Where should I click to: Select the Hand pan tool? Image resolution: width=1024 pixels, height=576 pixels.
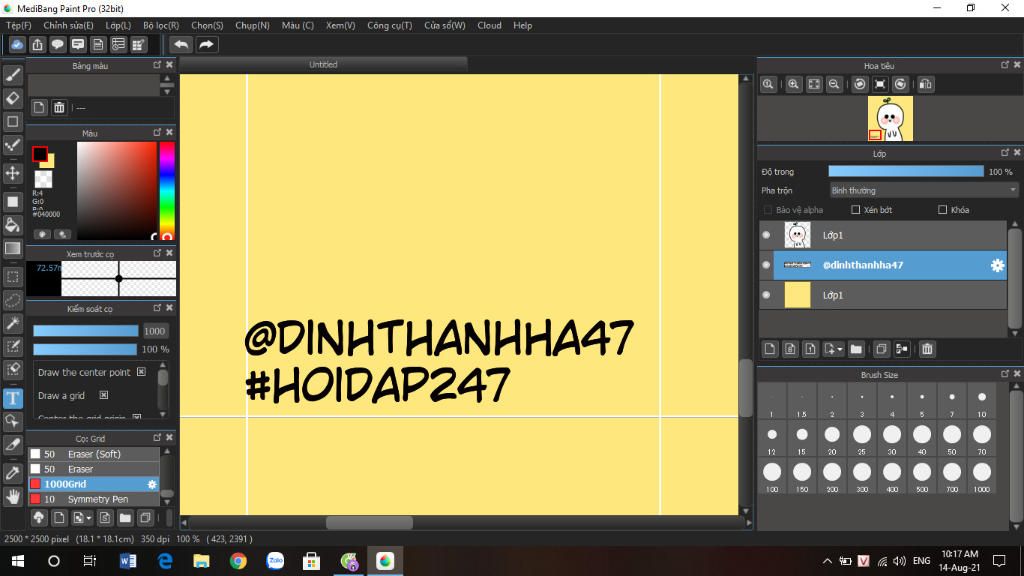tap(12, 496)
